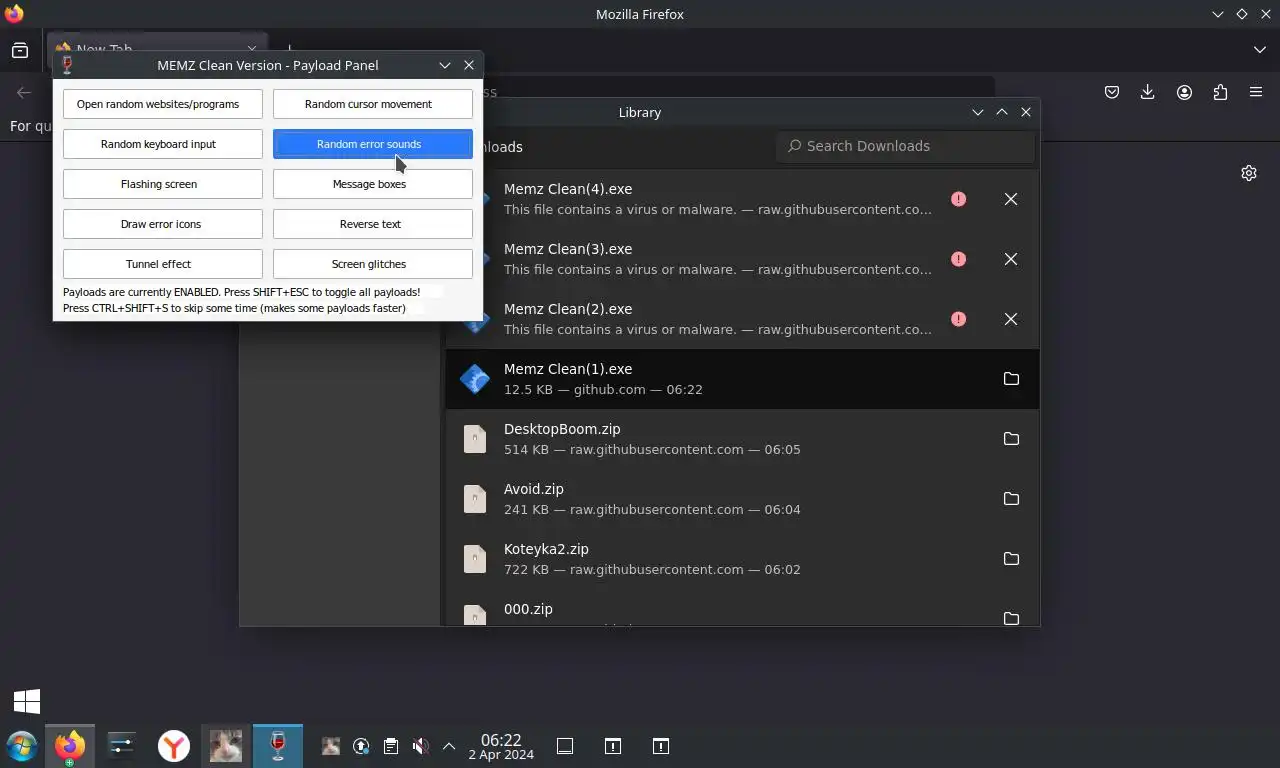Open the first notification alert tray icon

click(613, 746)
